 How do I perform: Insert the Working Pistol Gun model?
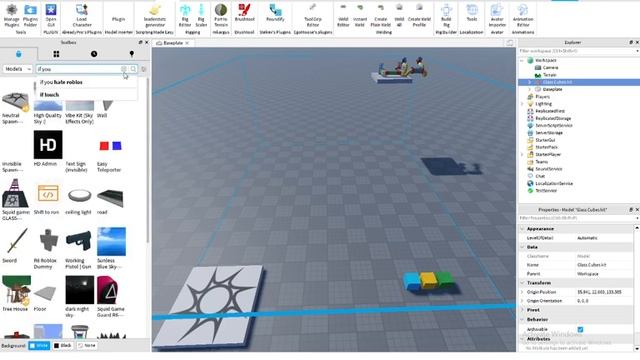pyautogui.click(x=79, y=242)
